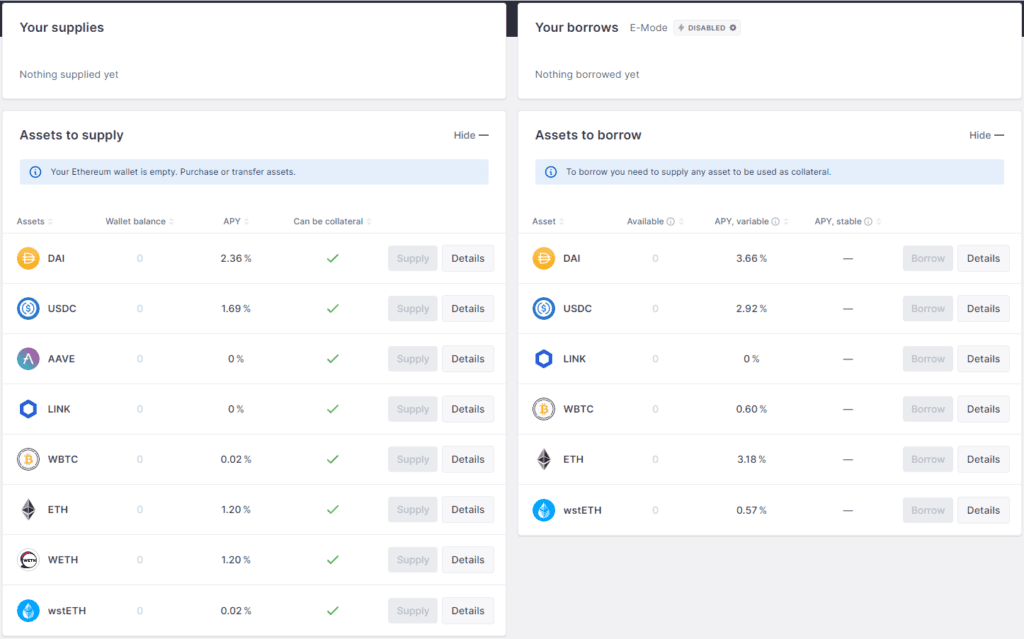Sort supply list by Wallet balance
This screenshot has width=1024, height=639.
(x=139, y=222)
